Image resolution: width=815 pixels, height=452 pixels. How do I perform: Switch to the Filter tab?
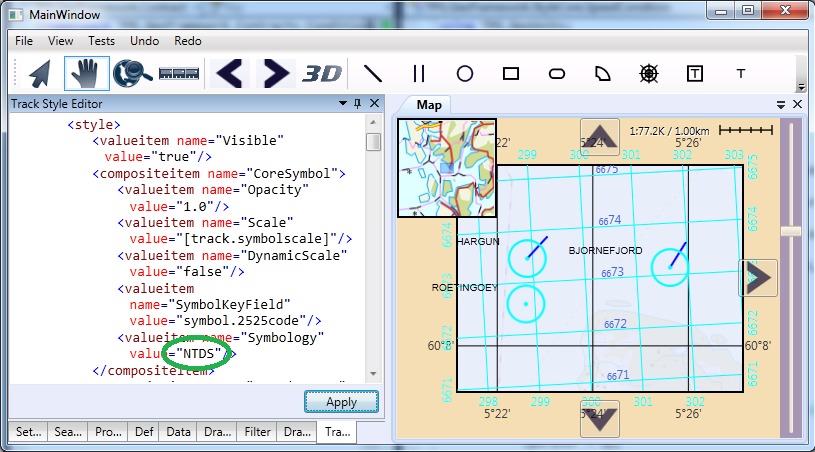tap(257, 432)
